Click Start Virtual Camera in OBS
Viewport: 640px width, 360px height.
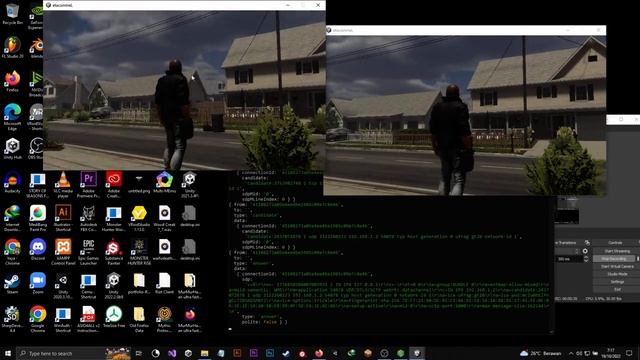tap(617, 267)
